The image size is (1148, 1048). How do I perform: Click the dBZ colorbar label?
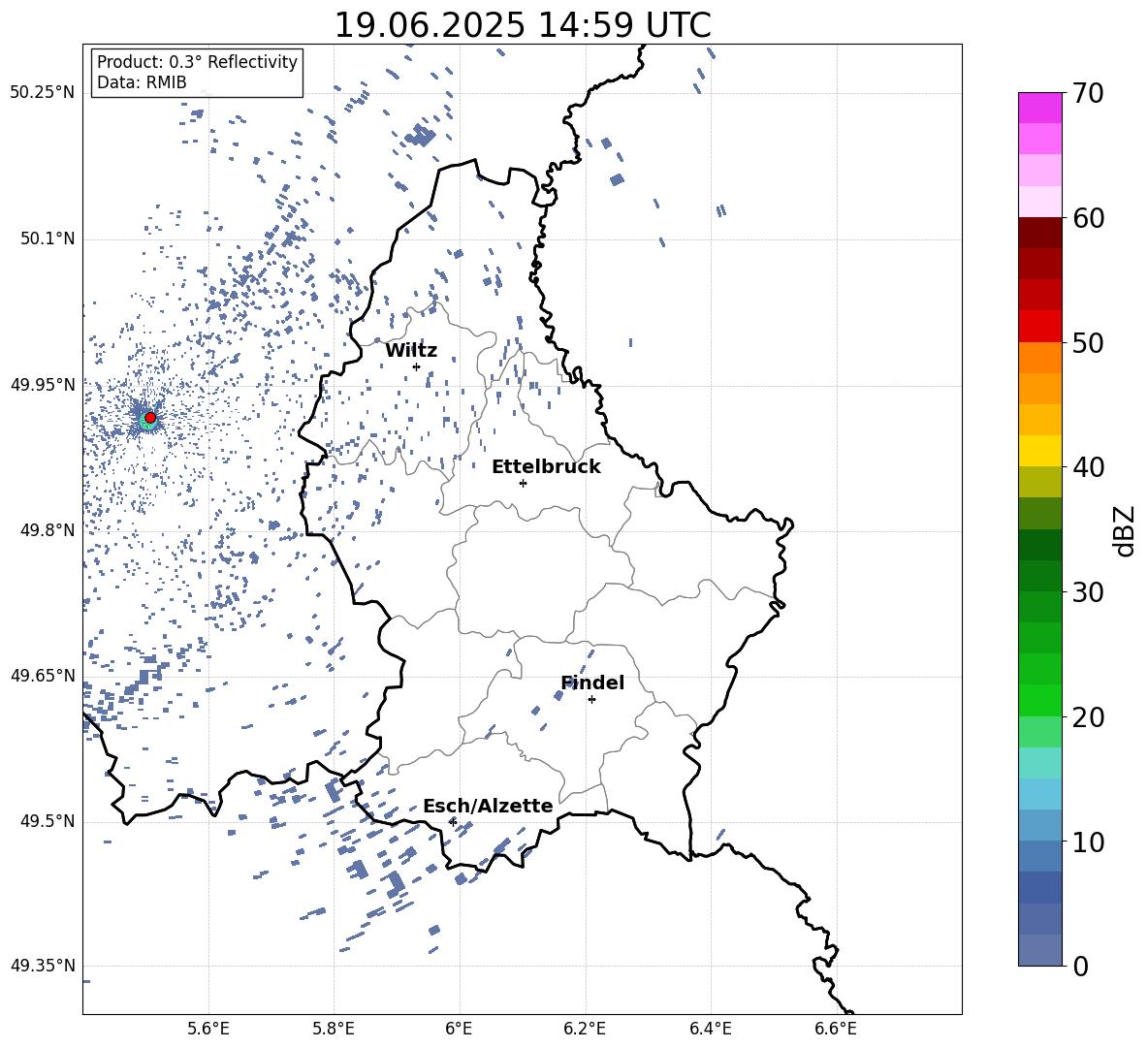click(x=1124, y=530)
